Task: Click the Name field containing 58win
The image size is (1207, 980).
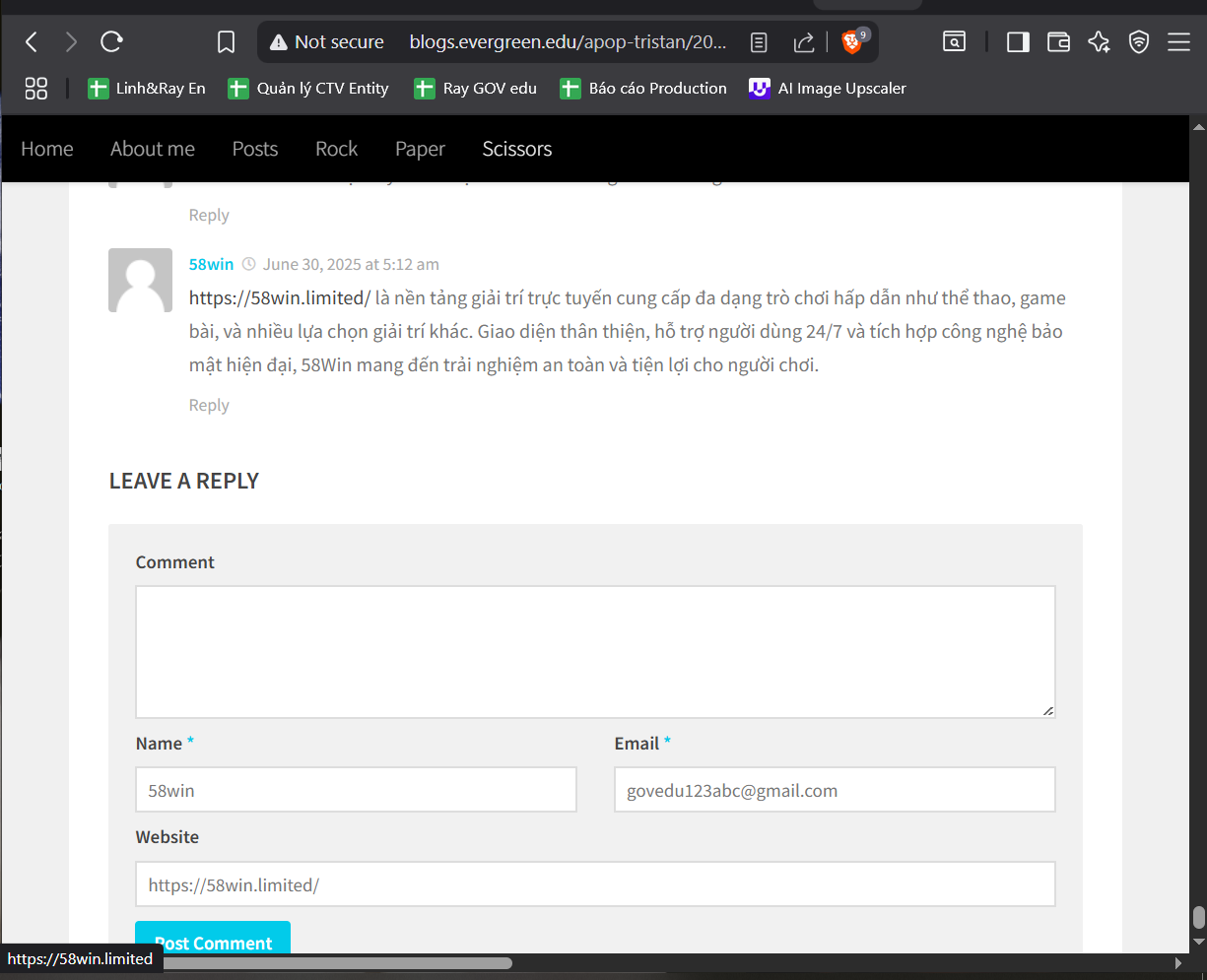Action: (356, 790)
